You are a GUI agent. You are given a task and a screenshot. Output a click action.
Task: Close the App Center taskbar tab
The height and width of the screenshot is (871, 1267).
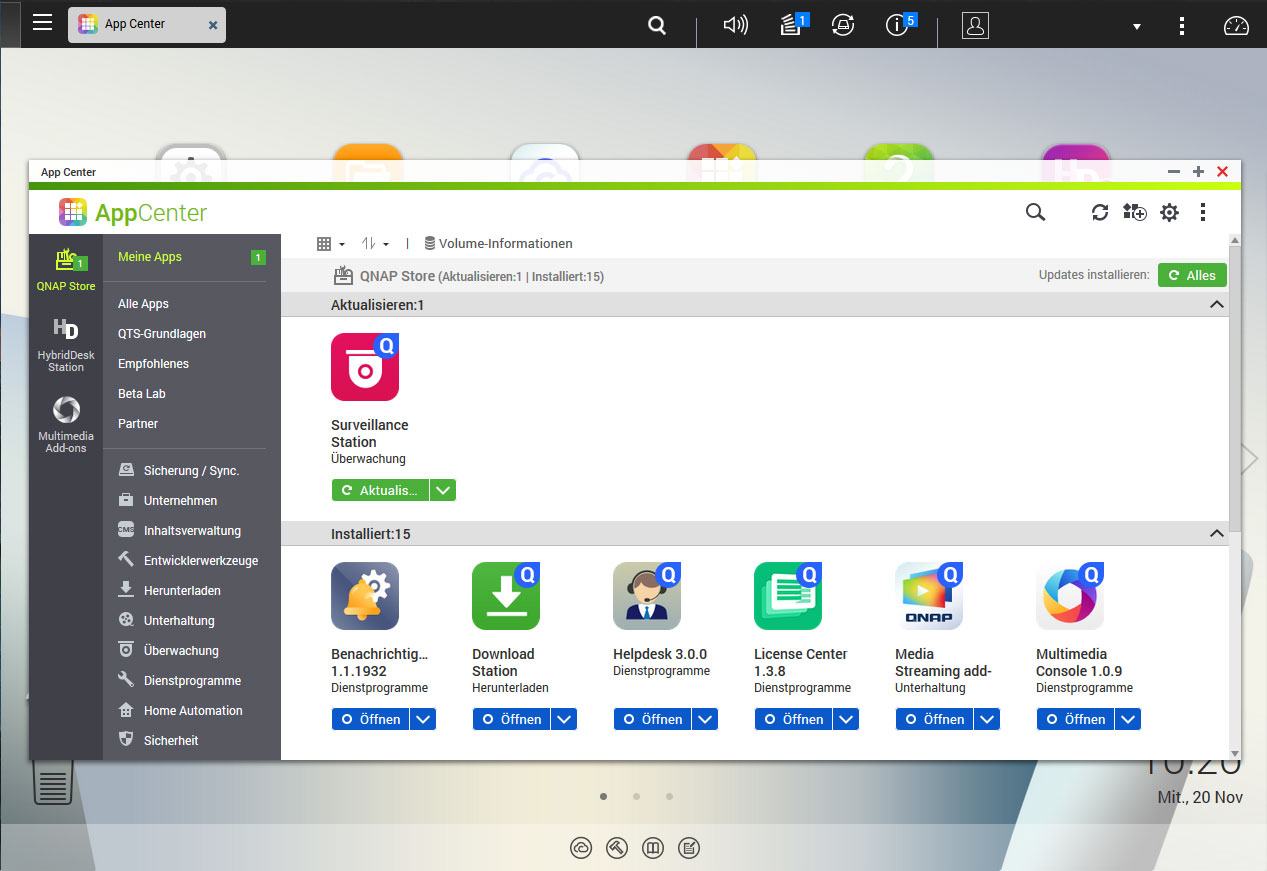(212, 25)
